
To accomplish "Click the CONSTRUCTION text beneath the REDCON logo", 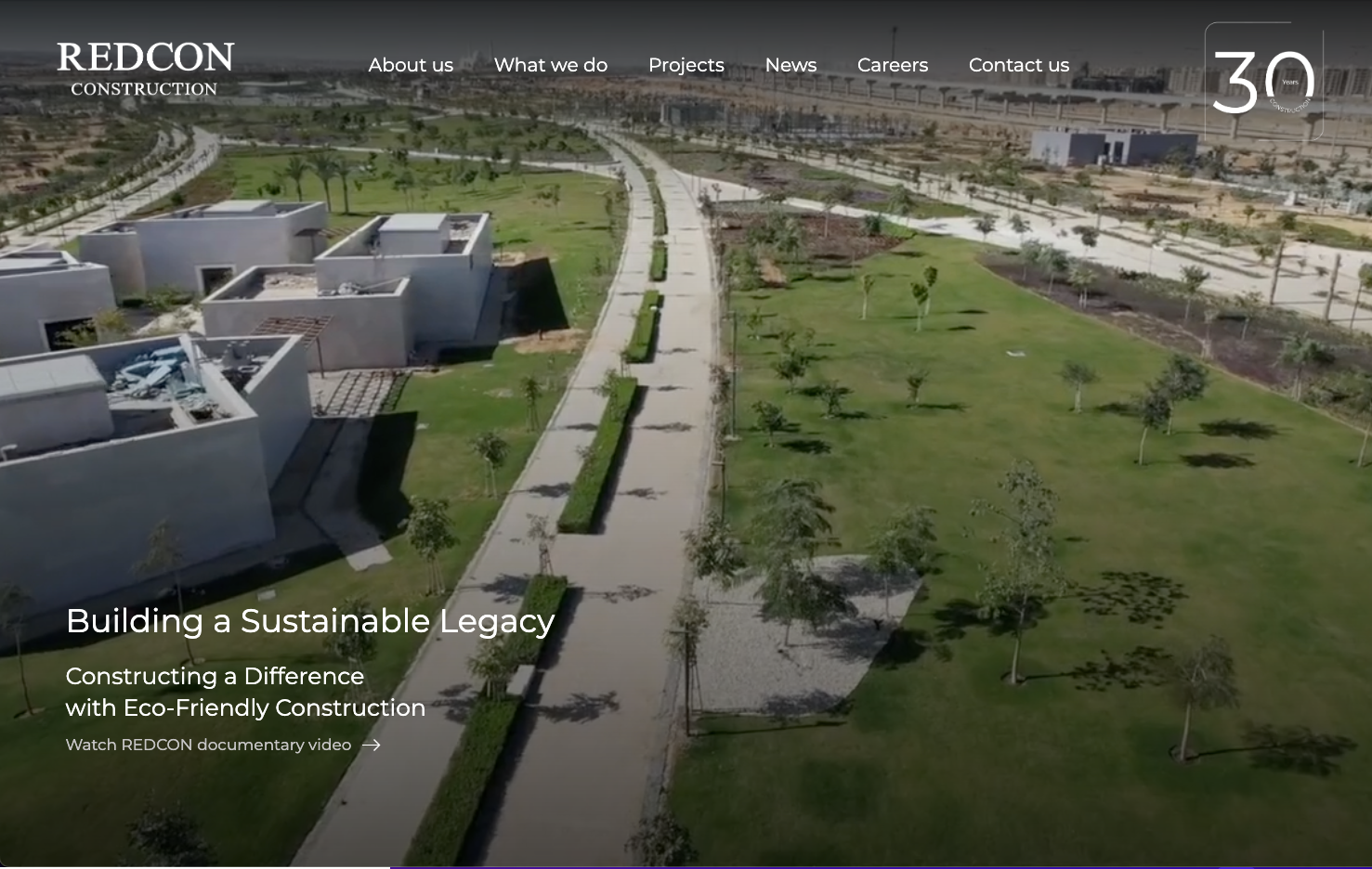I will click(x=144, y=89).
